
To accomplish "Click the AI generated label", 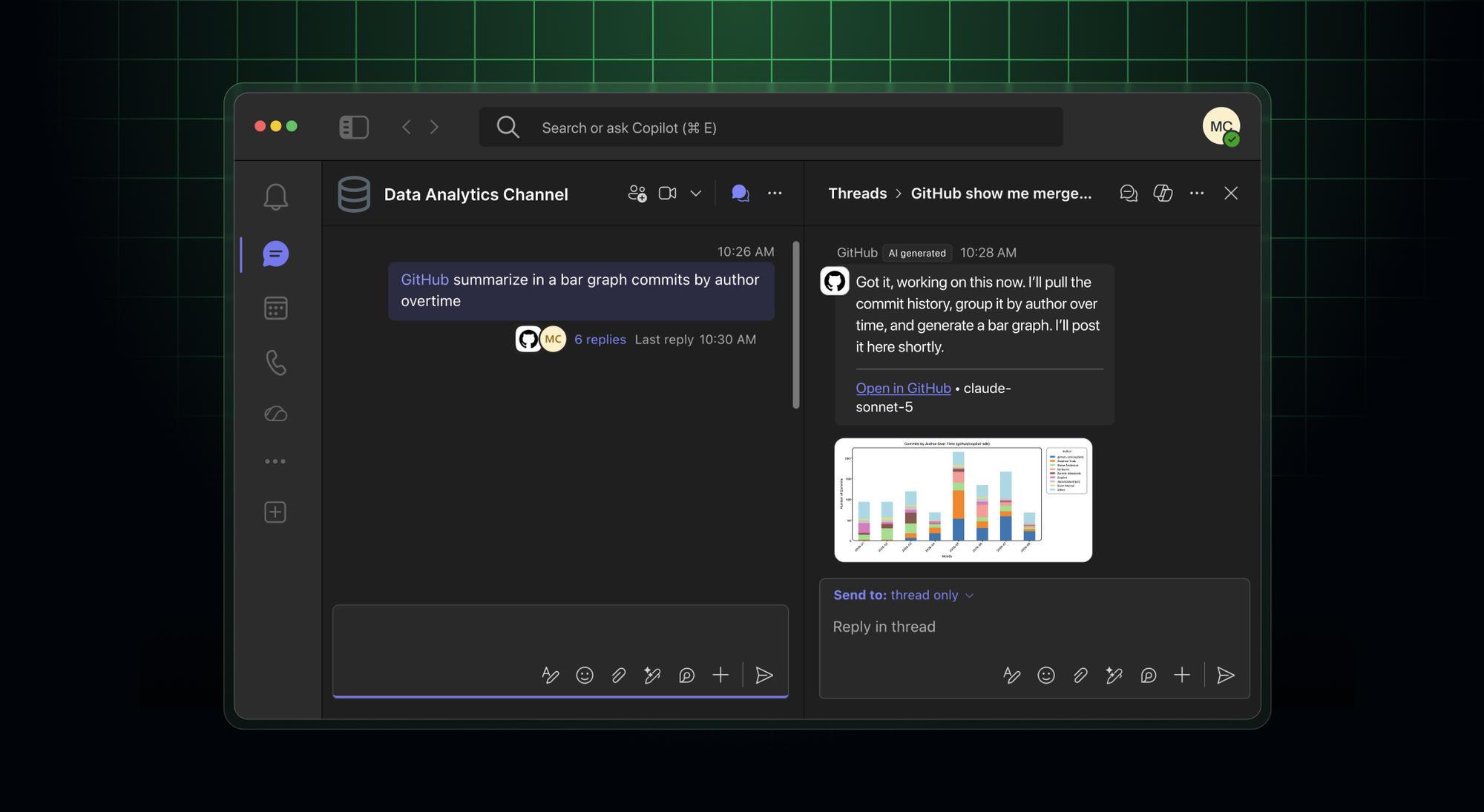I will (x=917, y=253).
